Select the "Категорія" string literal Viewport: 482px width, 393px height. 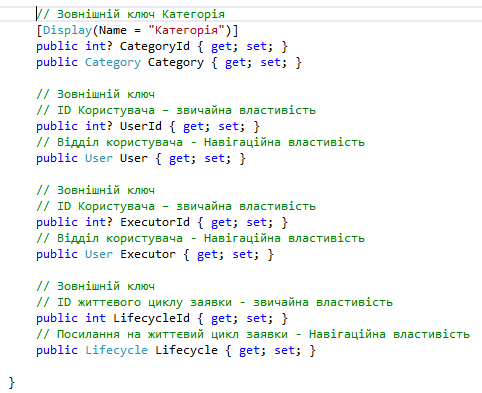186,30
